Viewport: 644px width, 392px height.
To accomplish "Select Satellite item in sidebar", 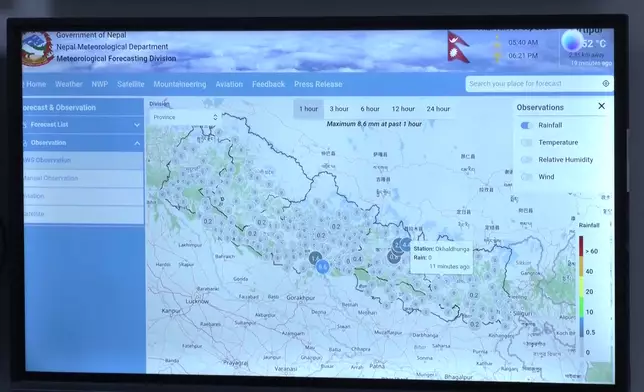I will [x=83, y=214].
